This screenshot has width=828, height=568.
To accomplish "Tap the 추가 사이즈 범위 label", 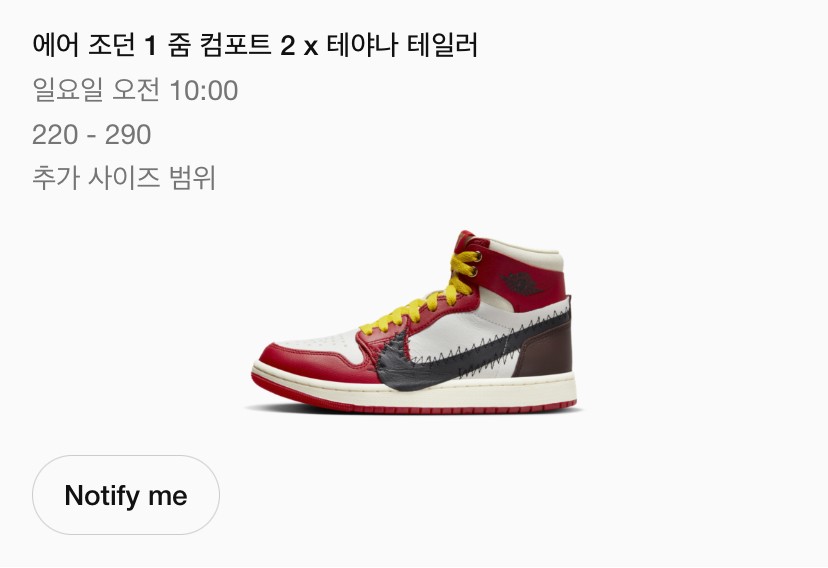I will (x=124, y=179).
